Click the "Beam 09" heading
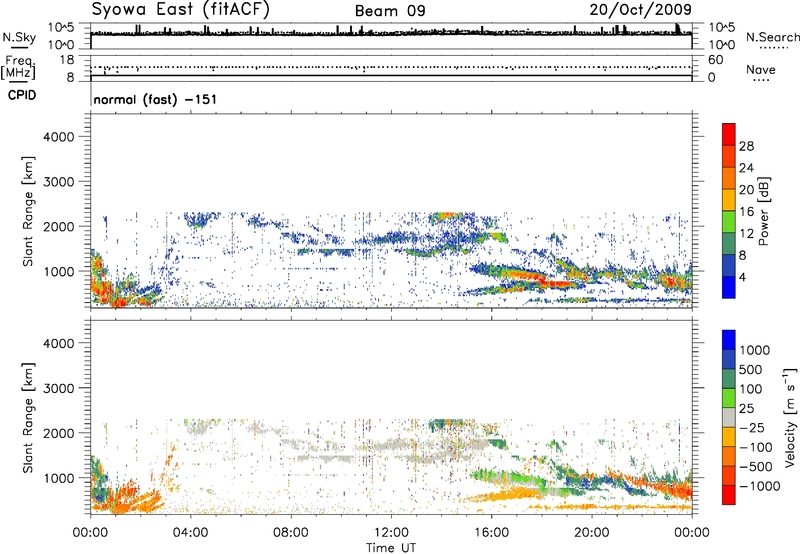This screenshot has width=800, height=554. click(x=390, y=11)
